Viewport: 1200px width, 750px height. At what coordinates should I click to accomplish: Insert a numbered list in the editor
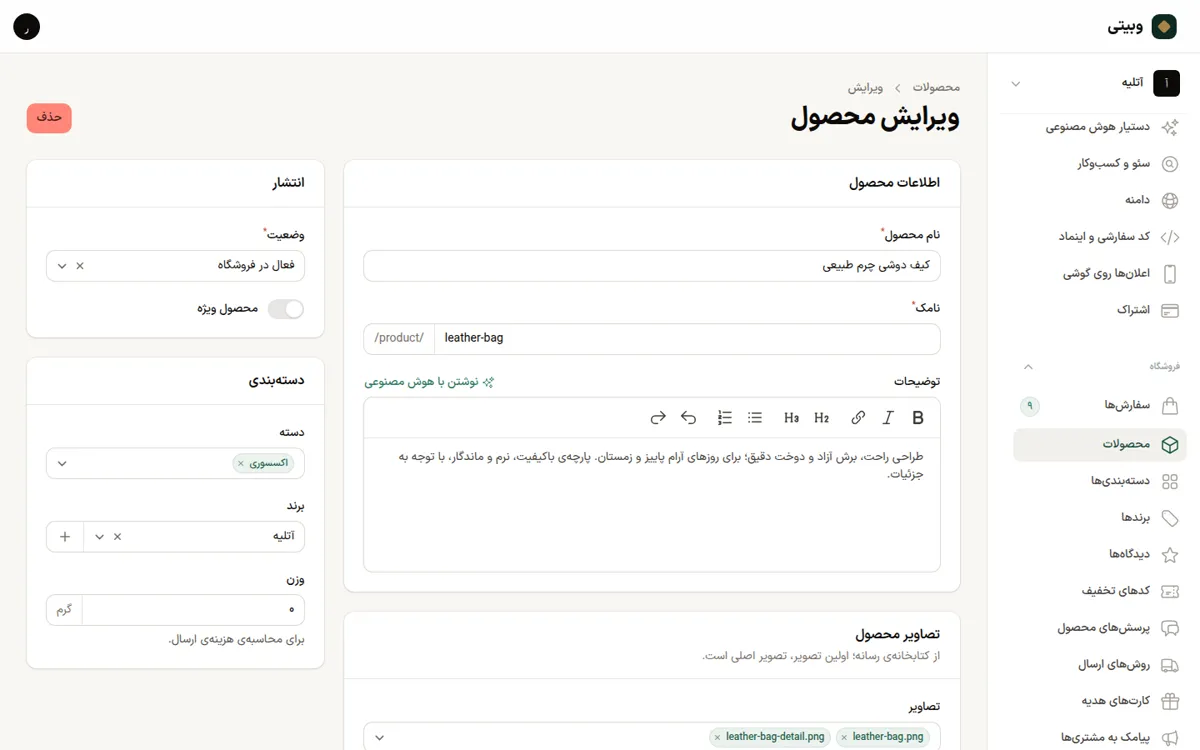(x=725, y=418)
